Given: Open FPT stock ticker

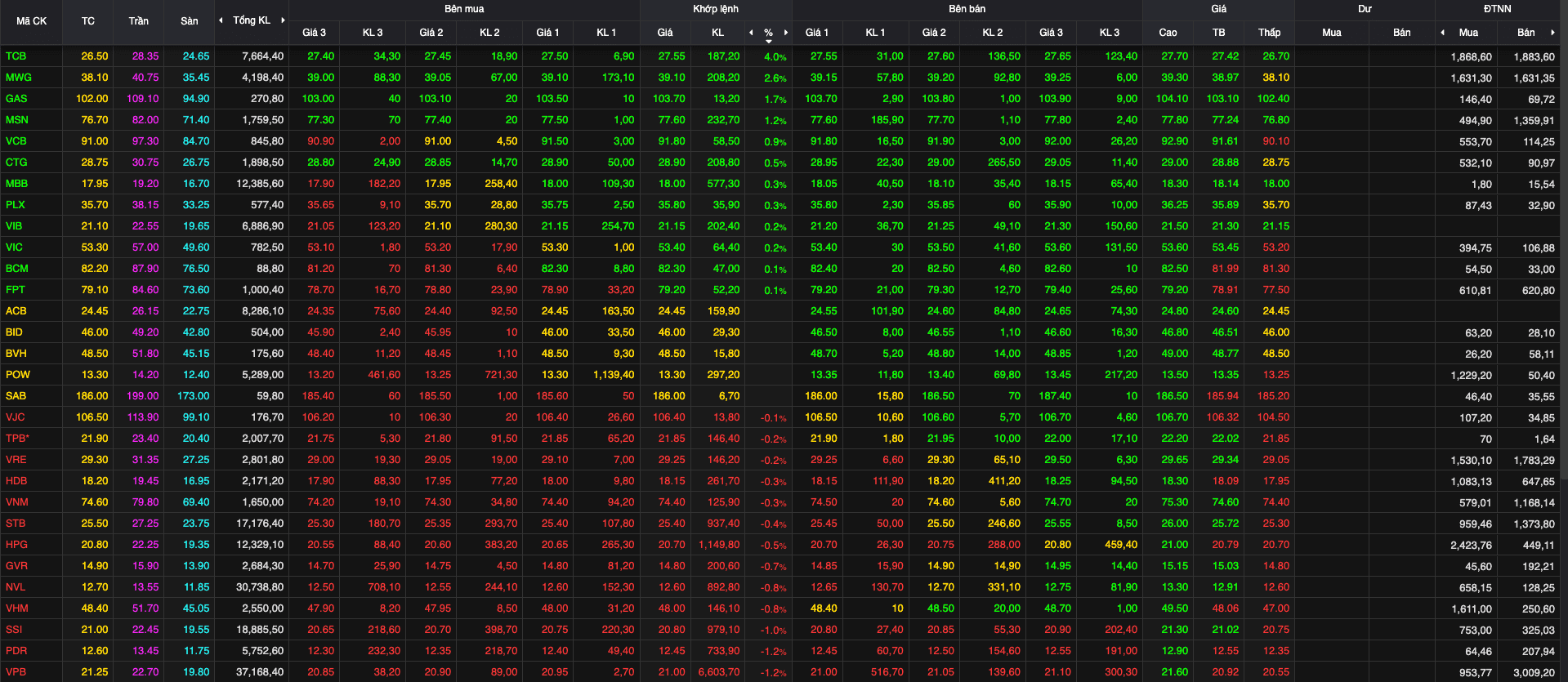Looking at the screenshot, I should click(15, 290).
